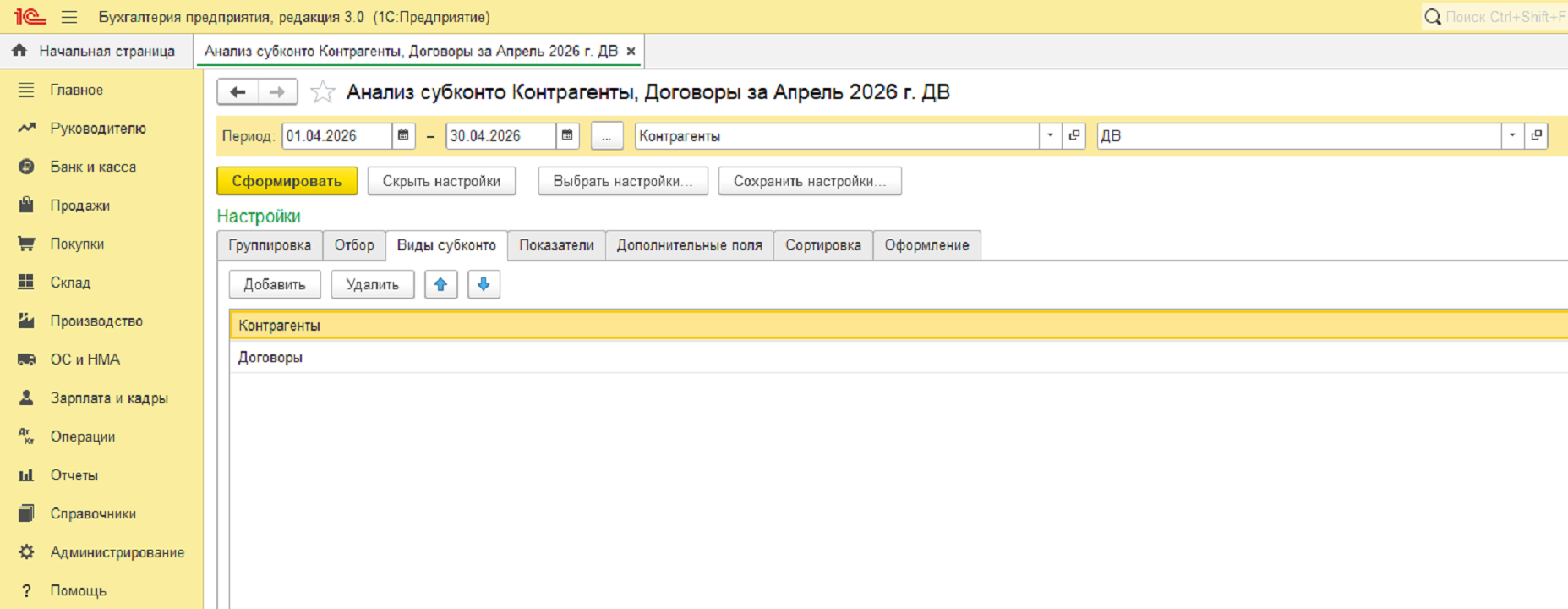Move selected subconto down with blue arrow
1568x609 pixels.
pyautogui.click(x=484, y=284)
